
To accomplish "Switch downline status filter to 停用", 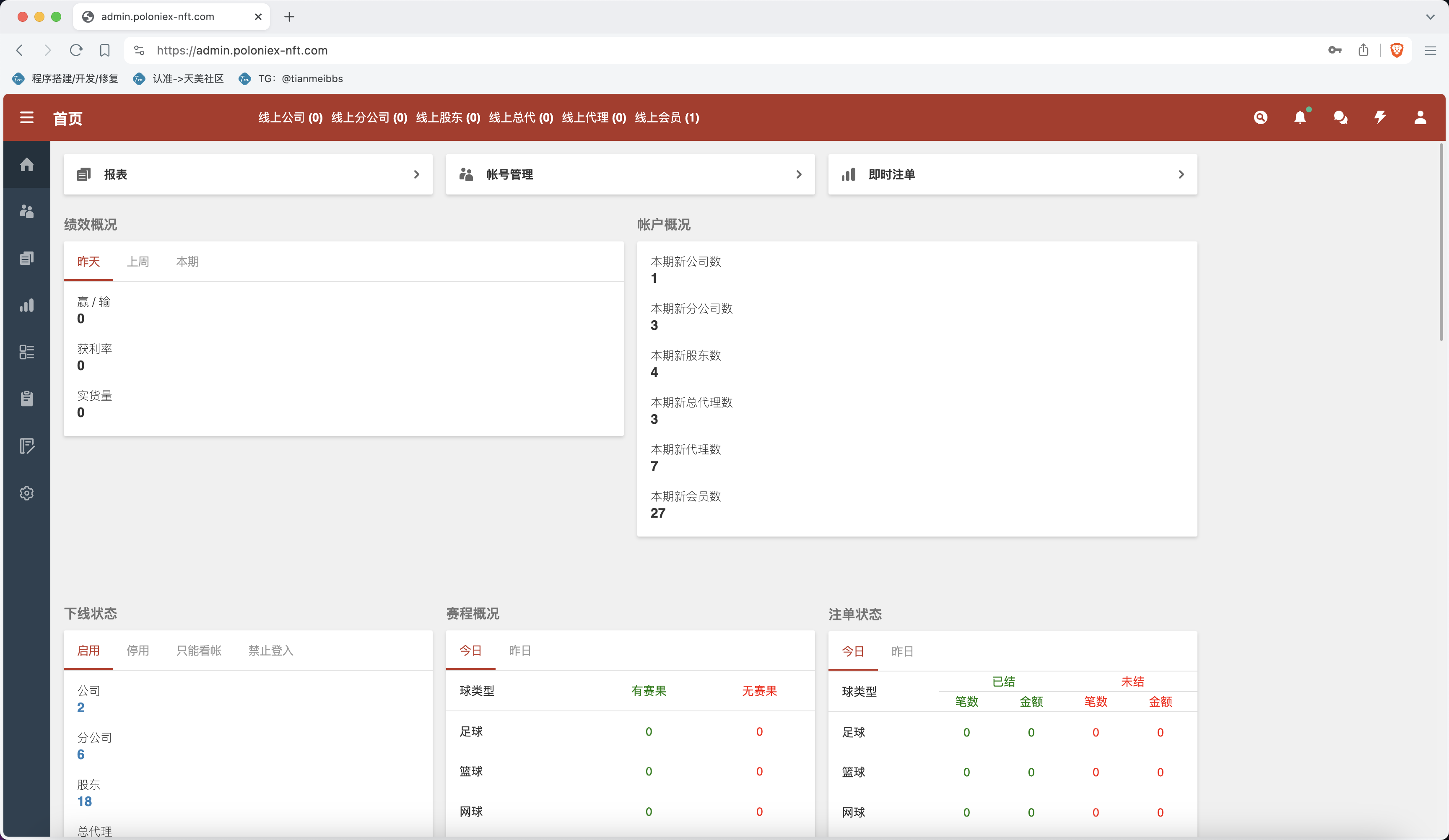I will point(138,651).
